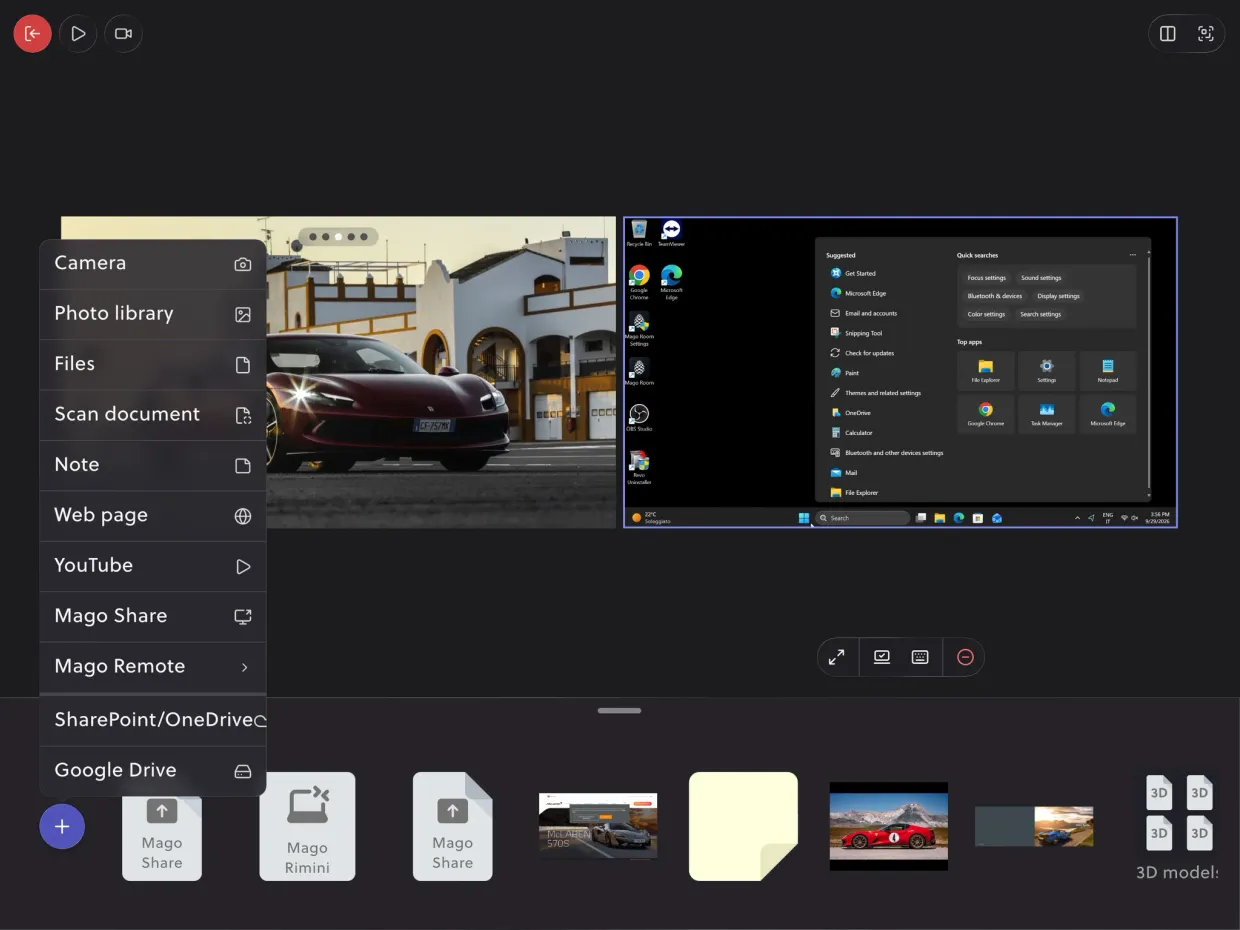Select the Color settings quick search

pos(986,314)
